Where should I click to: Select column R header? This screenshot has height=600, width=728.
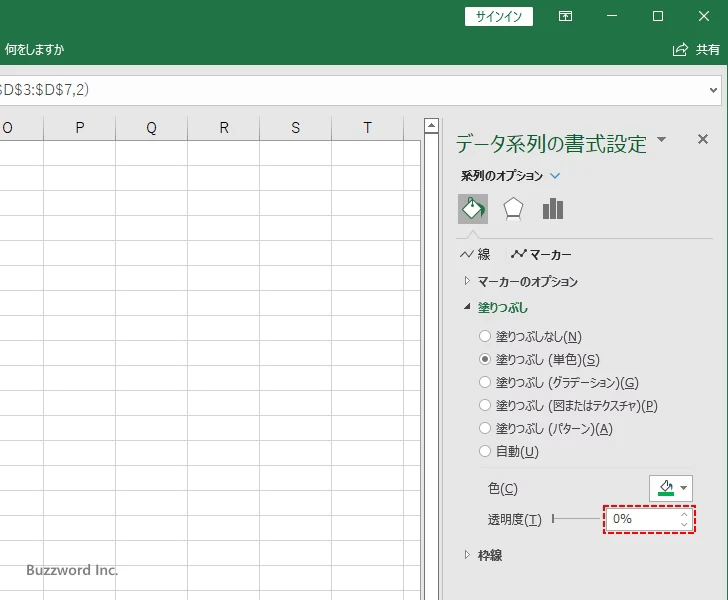coord(223,127)
